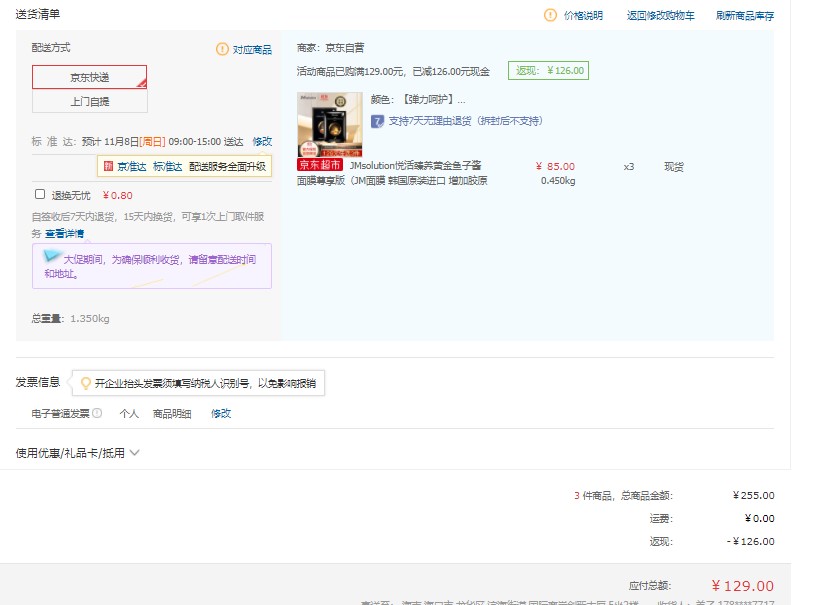Enable the 退换无忧 checkbox
Viewport: 839px width, 605px height.
pyautogui.click(x=40, y=194)
